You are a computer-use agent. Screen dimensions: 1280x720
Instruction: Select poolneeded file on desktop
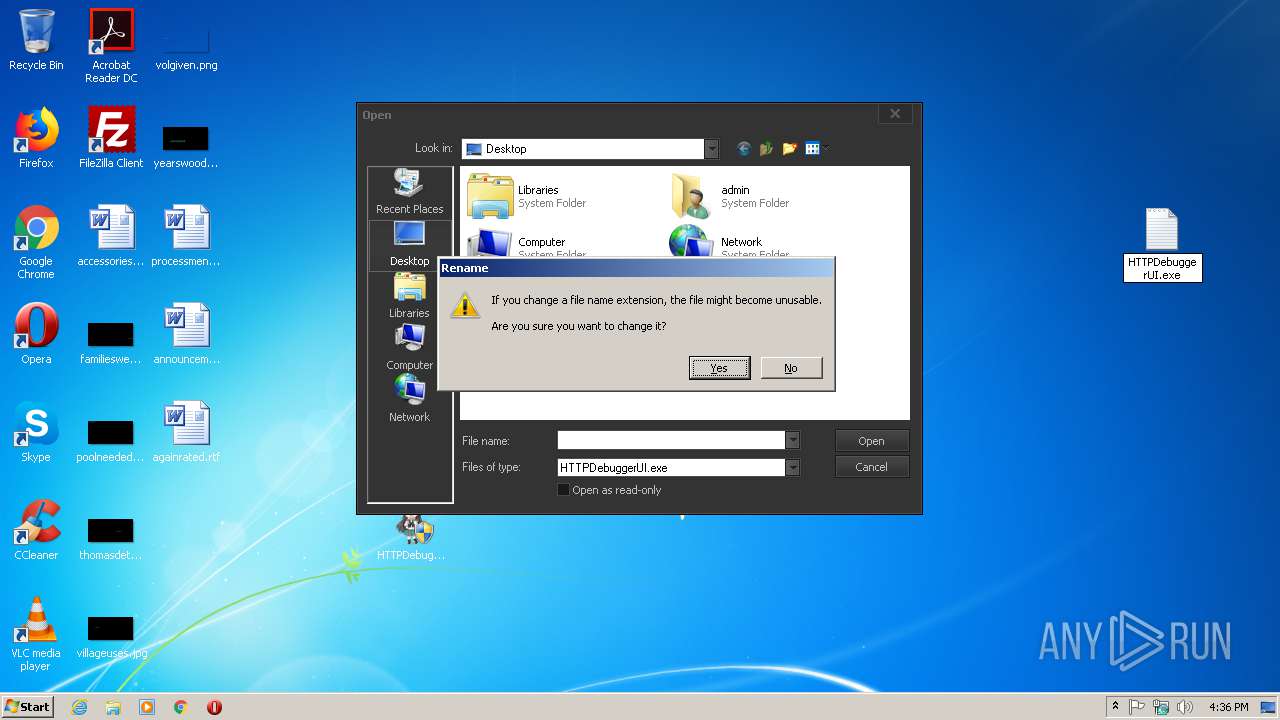click(111, 440)
